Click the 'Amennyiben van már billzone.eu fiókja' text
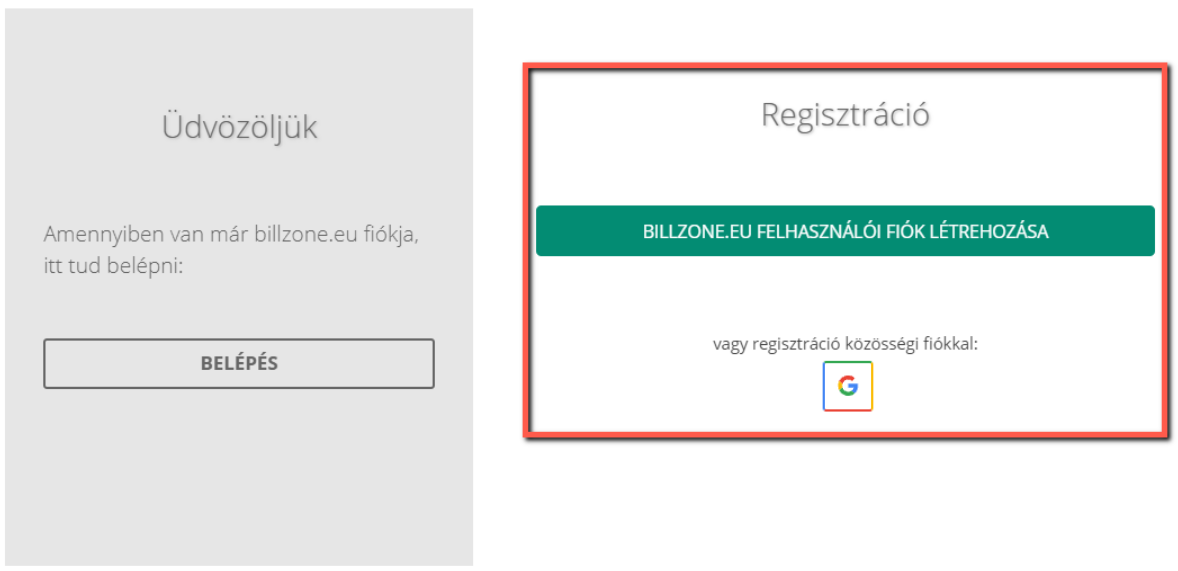Image resolution: width=1178 pixels, height=571 pixels. coord(231,234)
